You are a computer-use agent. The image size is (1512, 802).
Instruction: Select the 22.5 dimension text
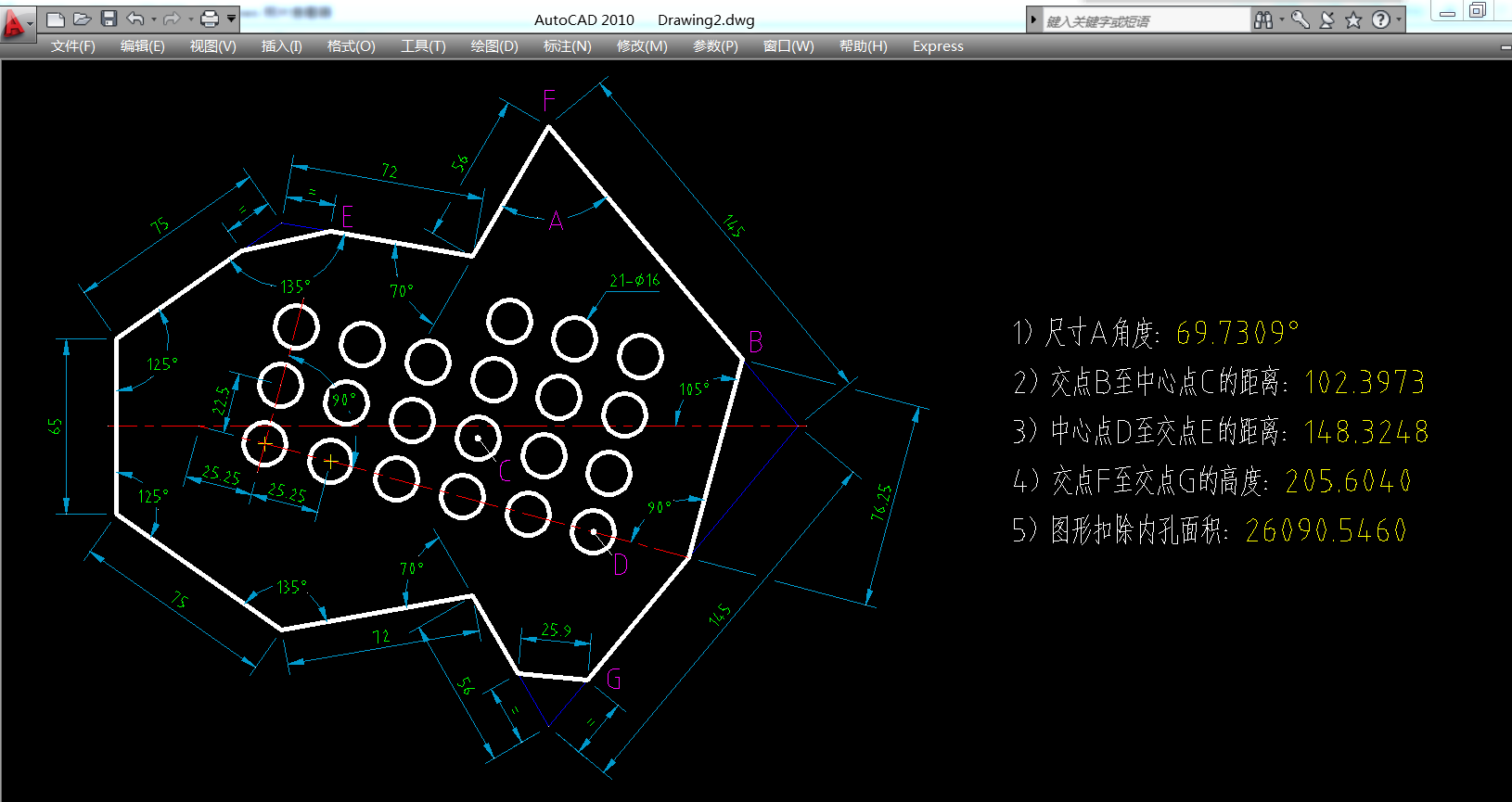[221, 401]
